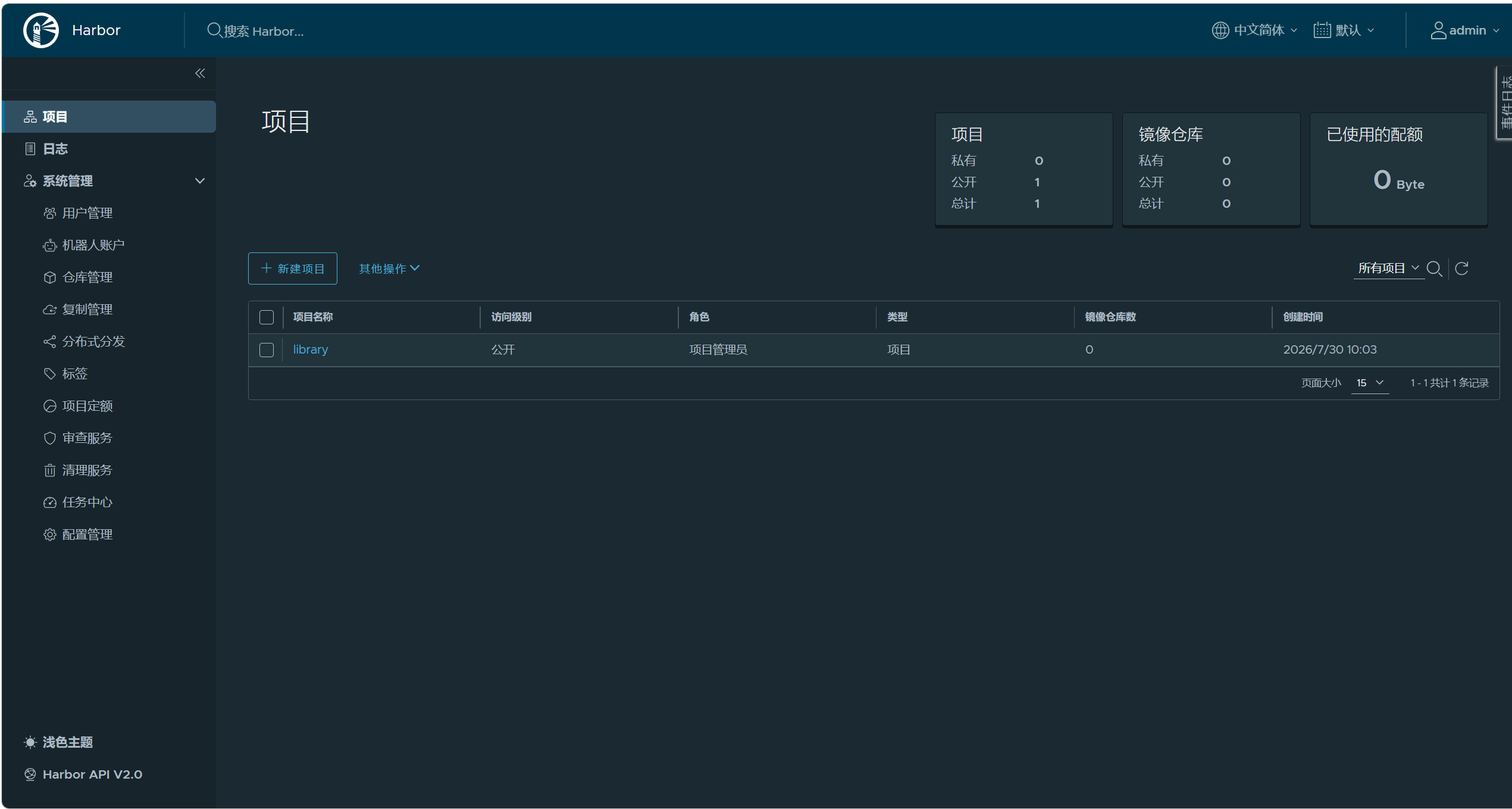Click the 配置管理 gear icon
The image size is (1512, 809).
[x=50, y=535]
